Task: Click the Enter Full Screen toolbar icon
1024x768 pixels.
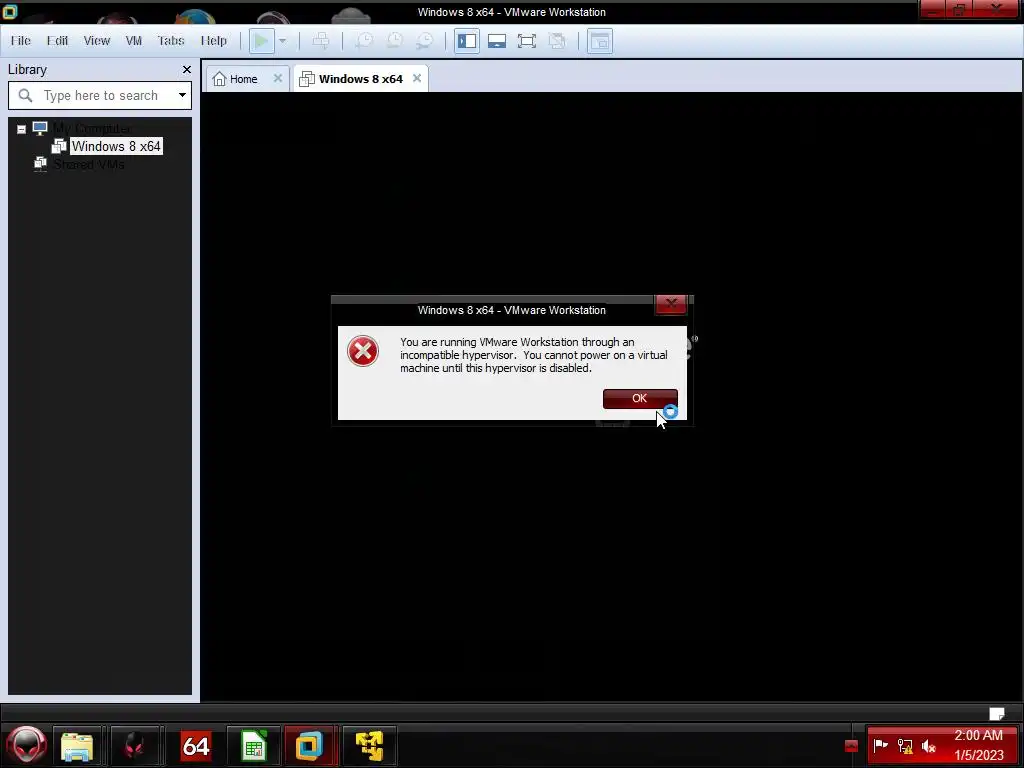Action: 527,40
